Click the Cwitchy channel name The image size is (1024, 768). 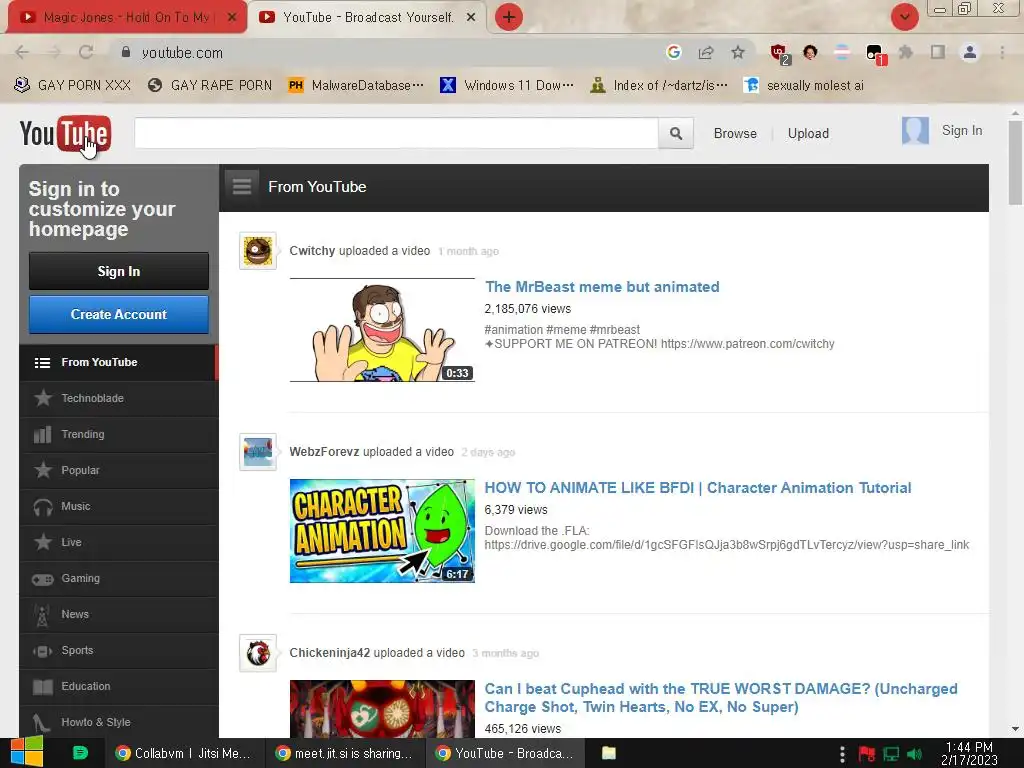[x=312, y=251]
